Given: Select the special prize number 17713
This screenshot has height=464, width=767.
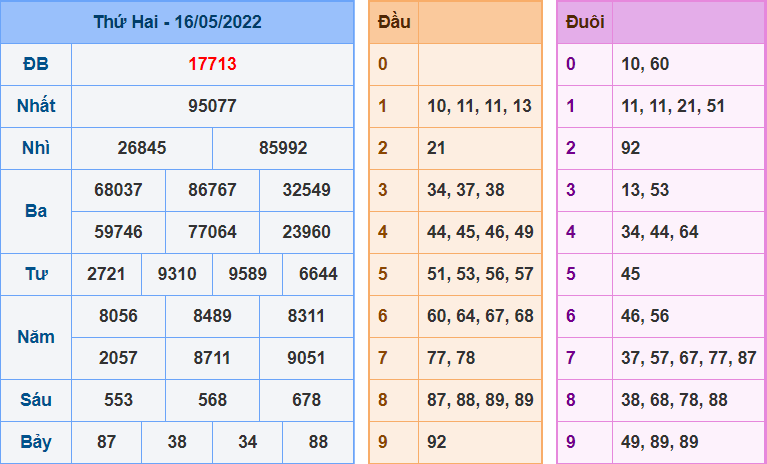Looking at the screenshot, I should click(x=212, y=64).
